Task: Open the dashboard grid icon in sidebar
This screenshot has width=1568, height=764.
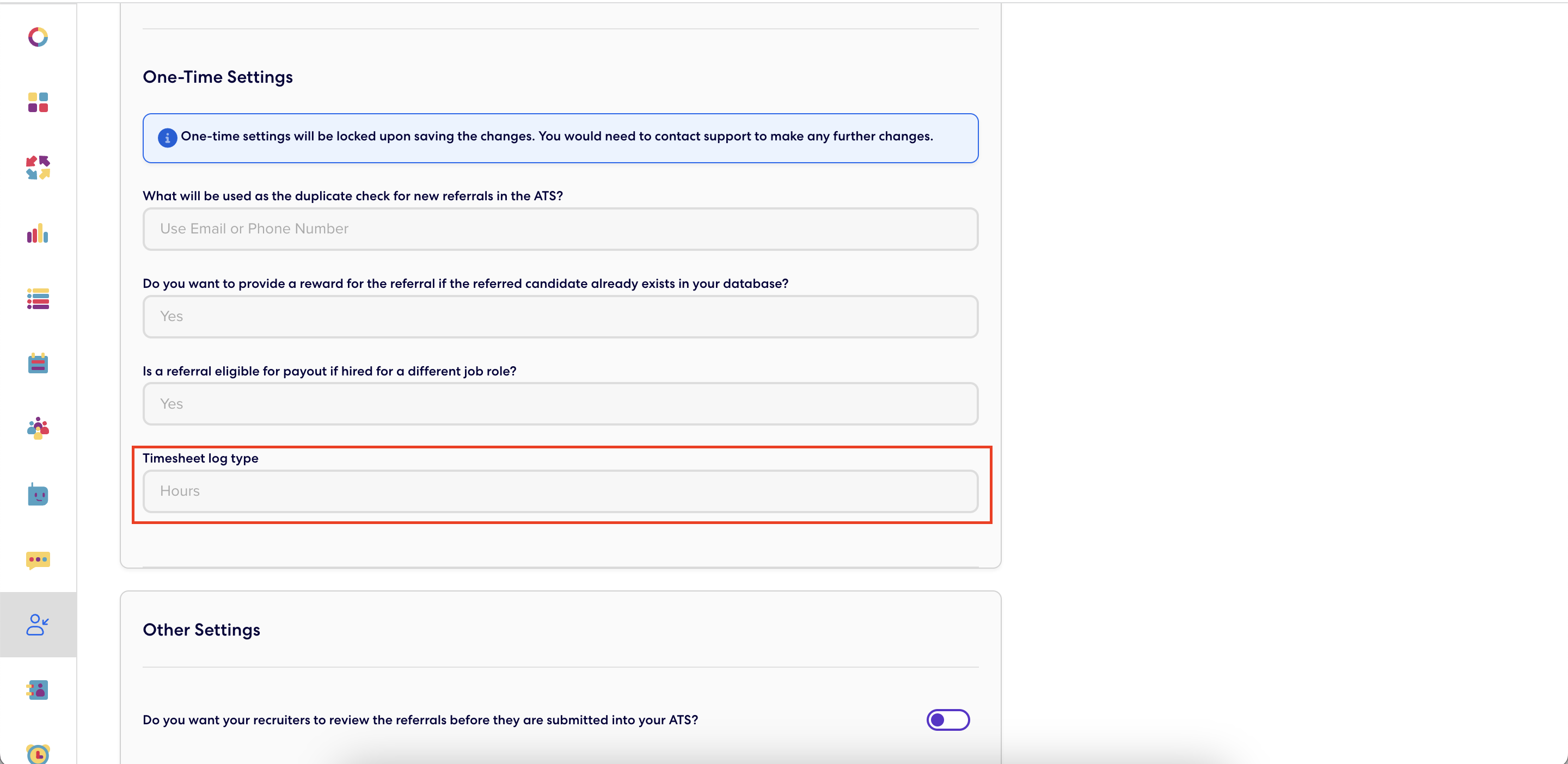Action: pyautogui.click(x=38, y=102)
